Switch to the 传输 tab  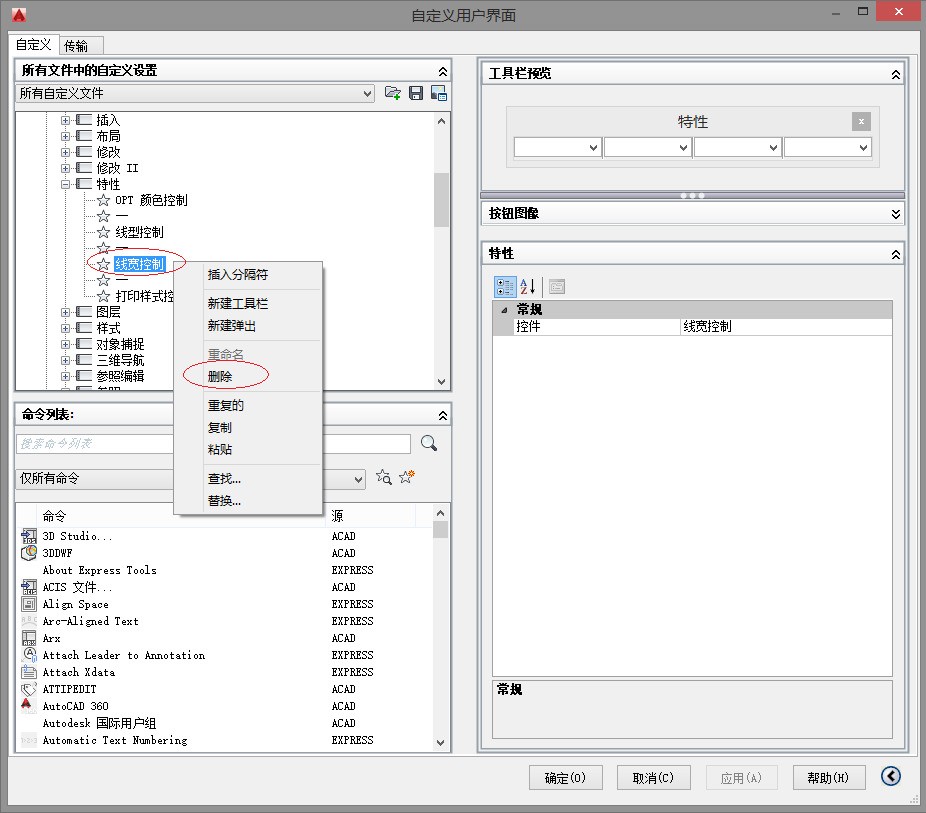coord(75,46)
